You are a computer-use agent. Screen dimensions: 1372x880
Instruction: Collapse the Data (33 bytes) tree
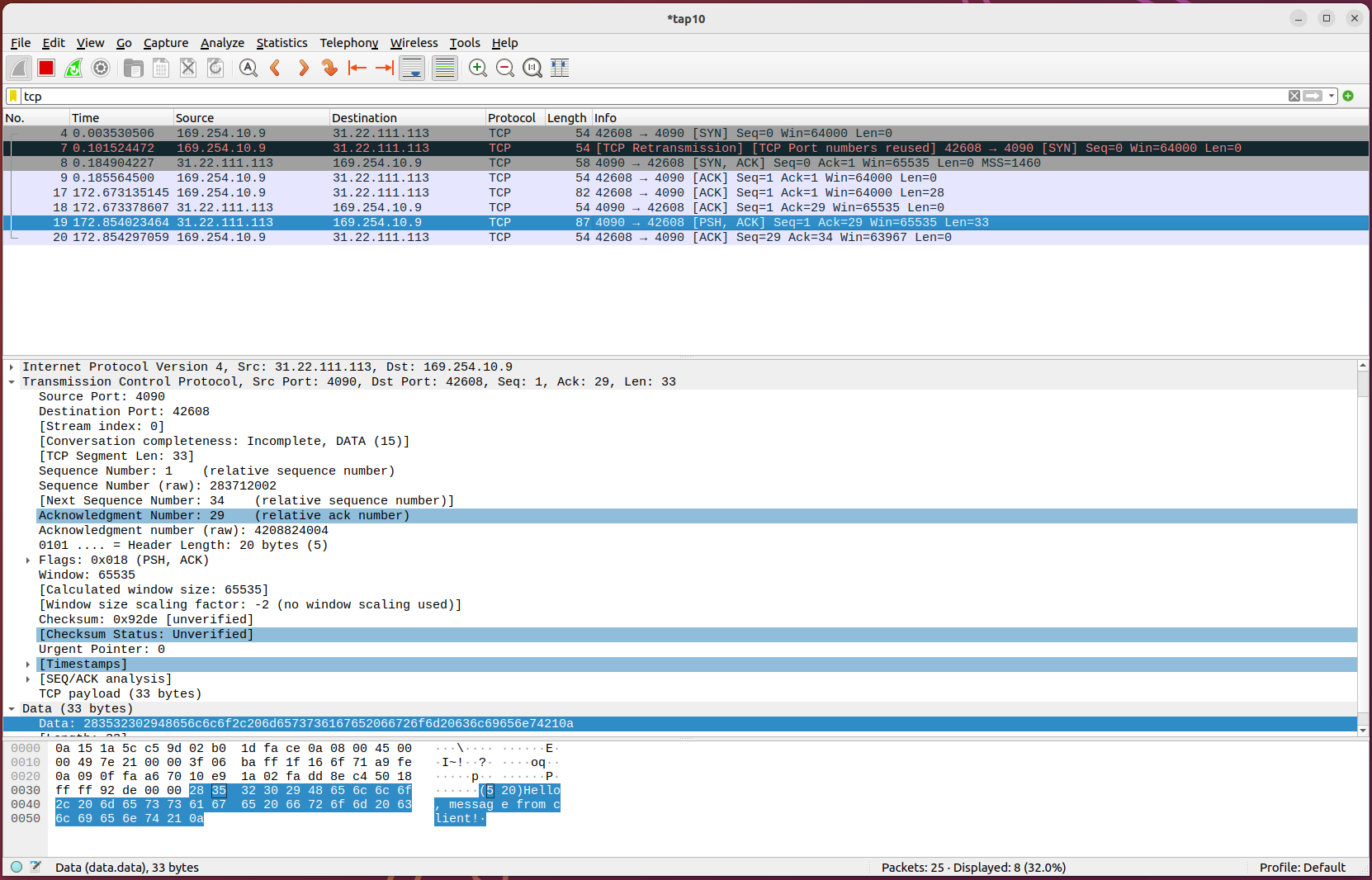pos(12,708)
